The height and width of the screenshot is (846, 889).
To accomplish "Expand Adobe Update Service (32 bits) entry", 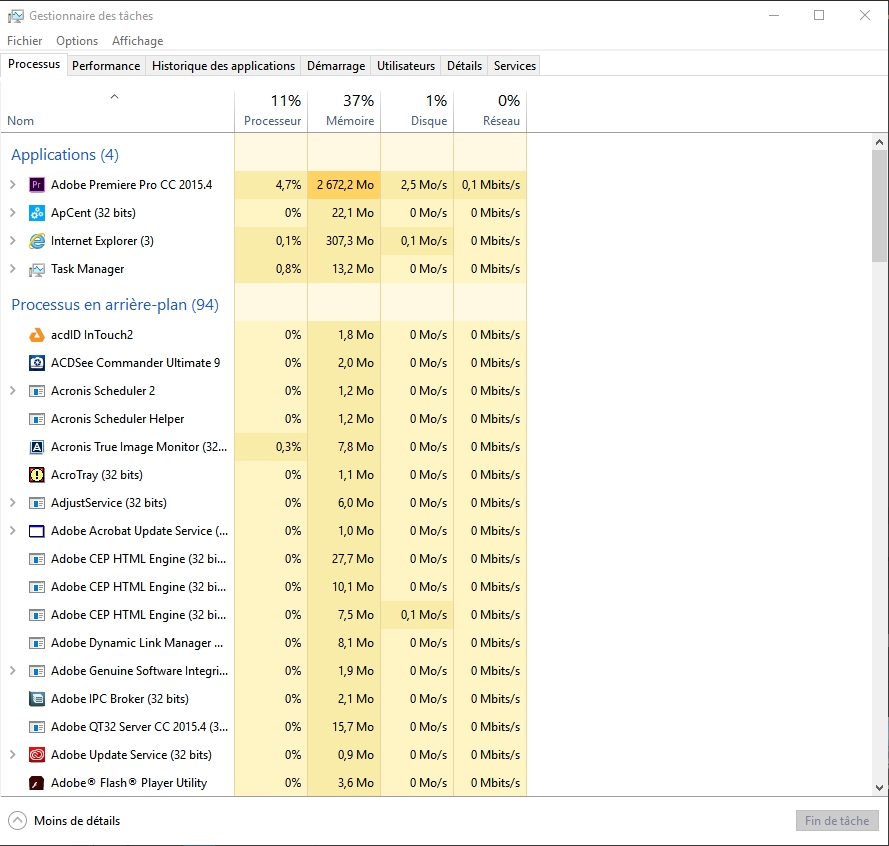I will [x=12, y=755].
